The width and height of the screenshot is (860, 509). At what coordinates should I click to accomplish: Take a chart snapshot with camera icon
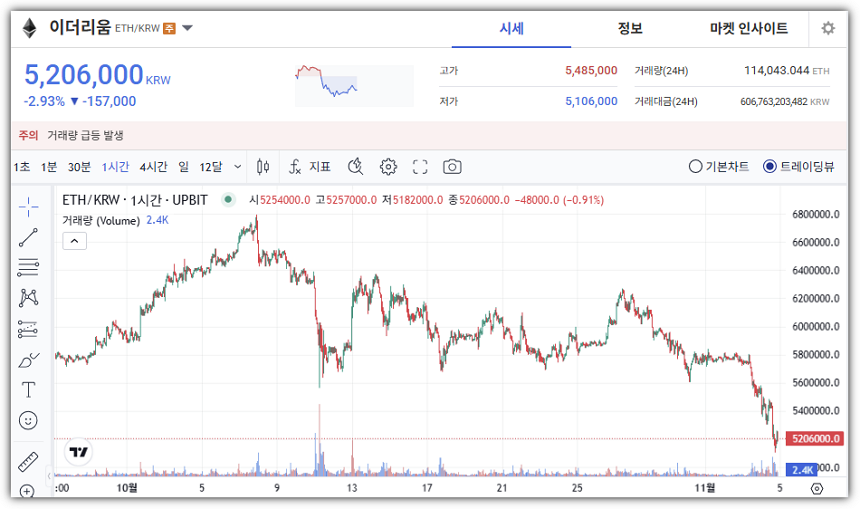[x=452, y=167]
